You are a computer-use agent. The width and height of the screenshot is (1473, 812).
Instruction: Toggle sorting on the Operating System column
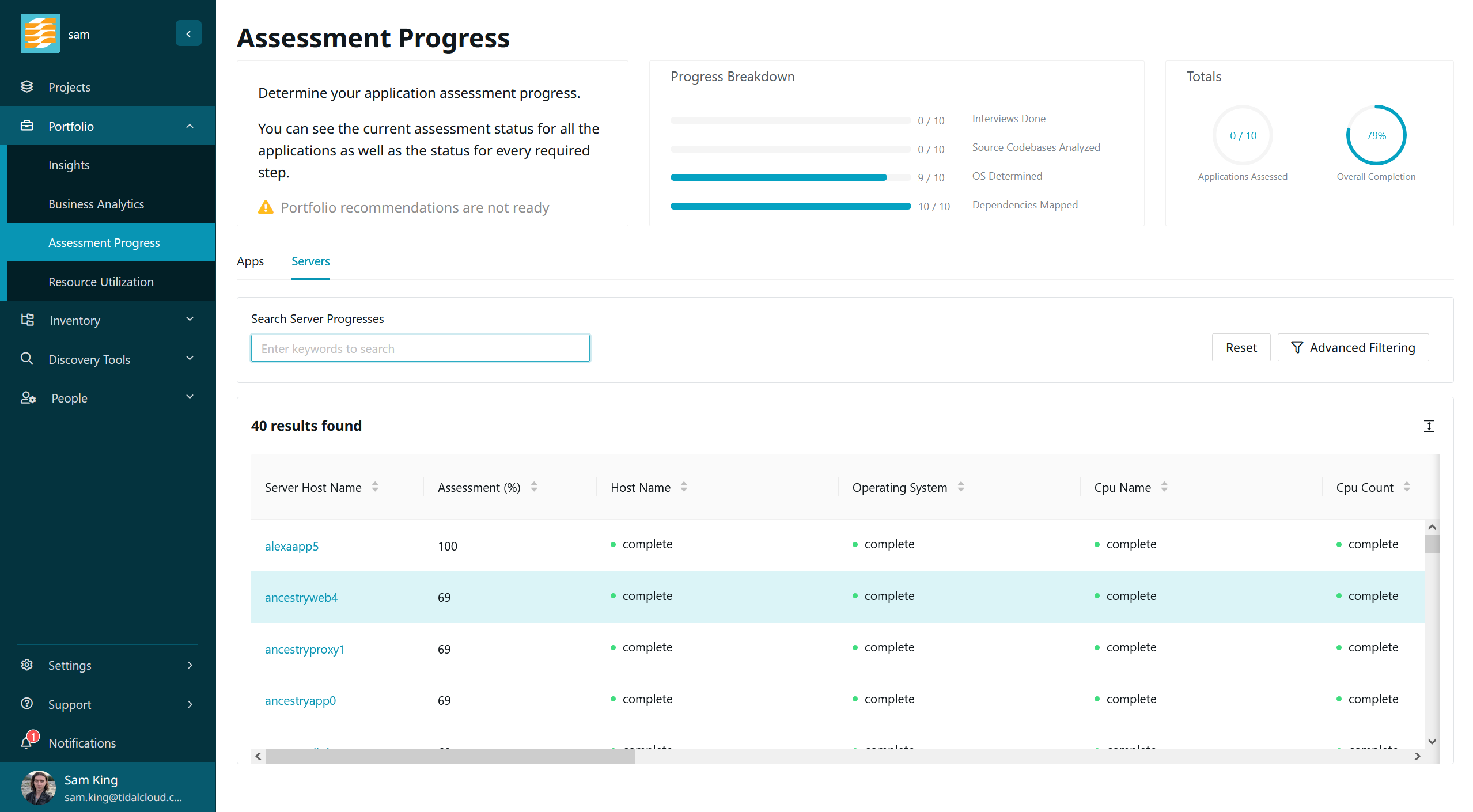(x=961, y=487)
